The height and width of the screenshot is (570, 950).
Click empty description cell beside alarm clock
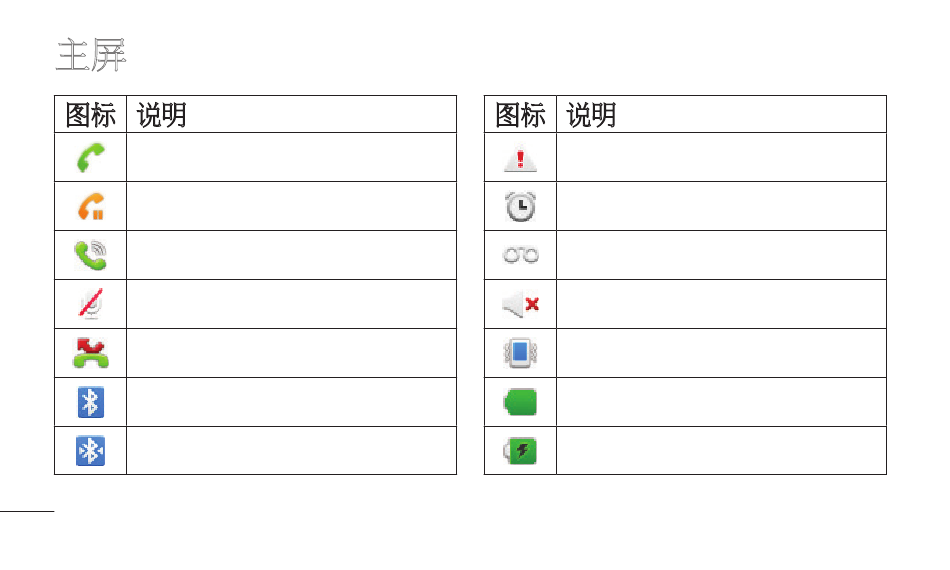pos(721,207)
